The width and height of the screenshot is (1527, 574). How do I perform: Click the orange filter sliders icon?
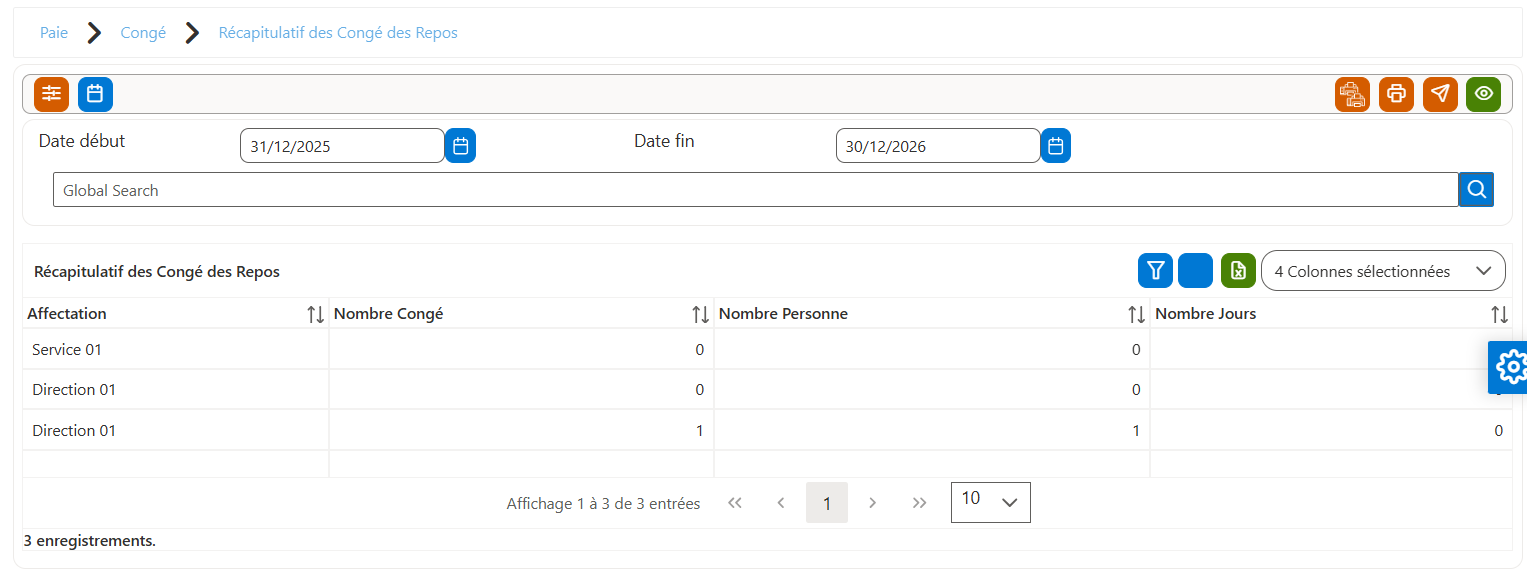pyautogui.click(x=51, y=94)
